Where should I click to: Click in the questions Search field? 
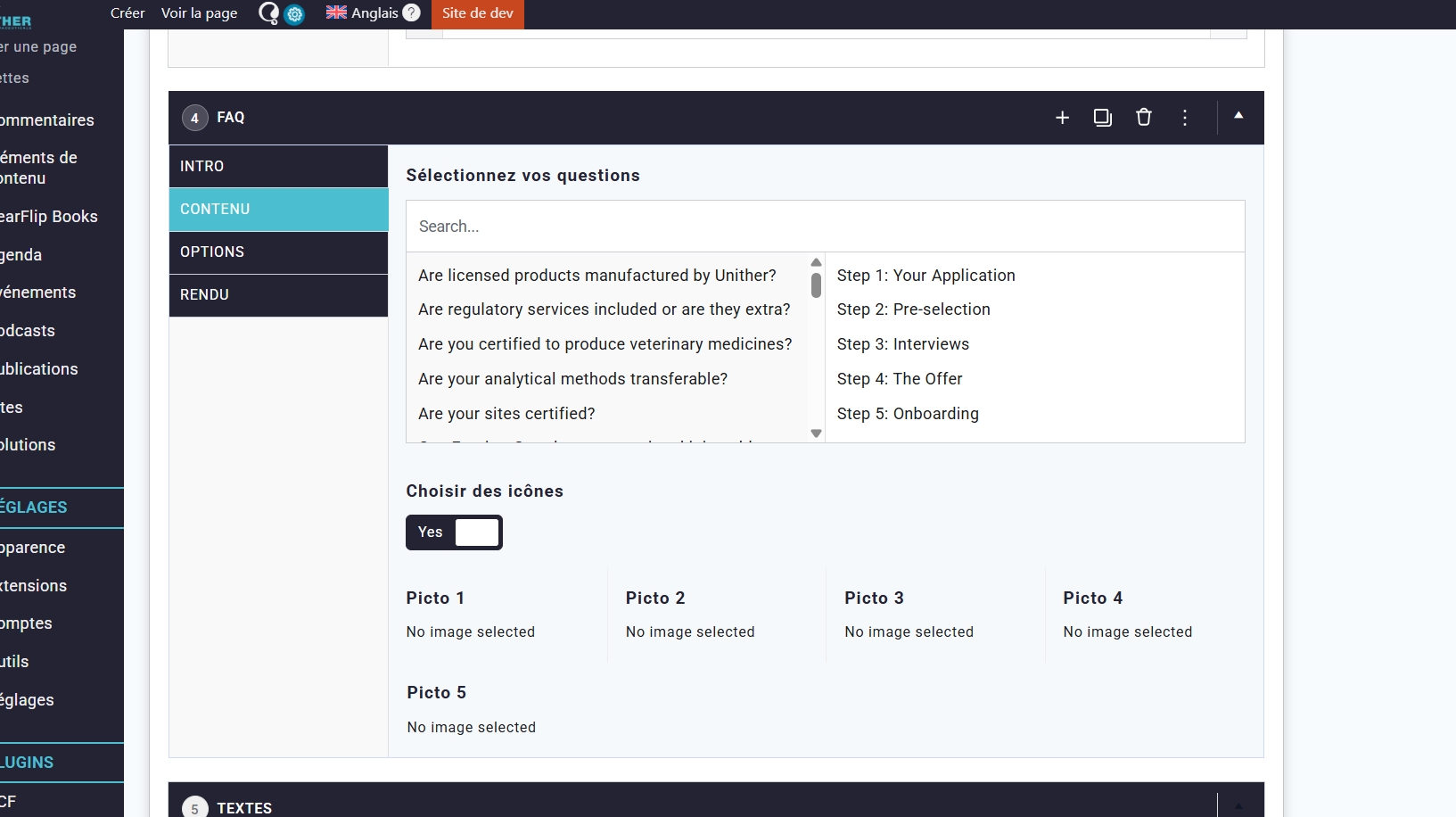(825, 227)
